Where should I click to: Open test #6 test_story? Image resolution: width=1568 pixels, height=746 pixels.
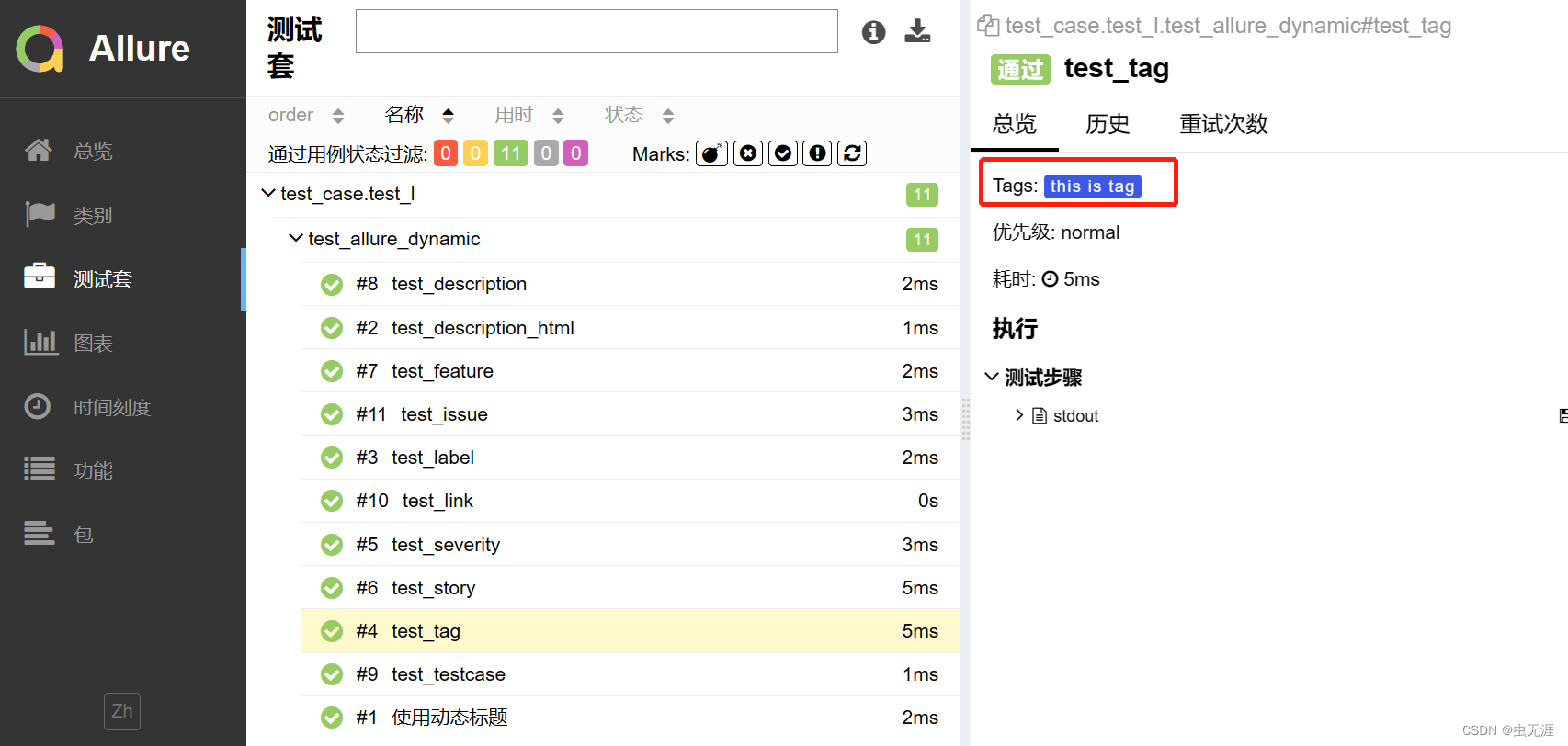click(x=631, y=588)
